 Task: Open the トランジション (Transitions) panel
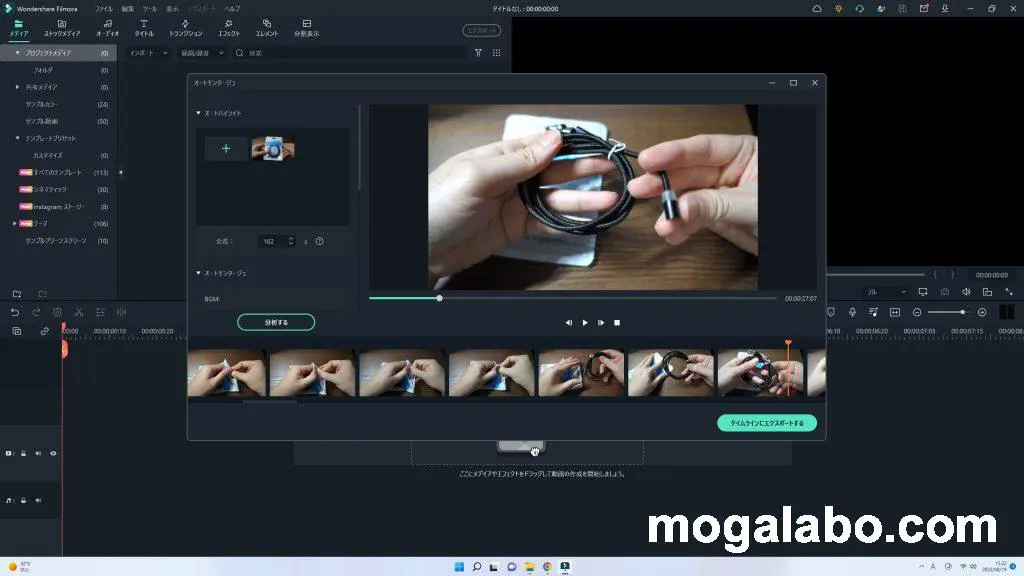click(x=185, y=27)
